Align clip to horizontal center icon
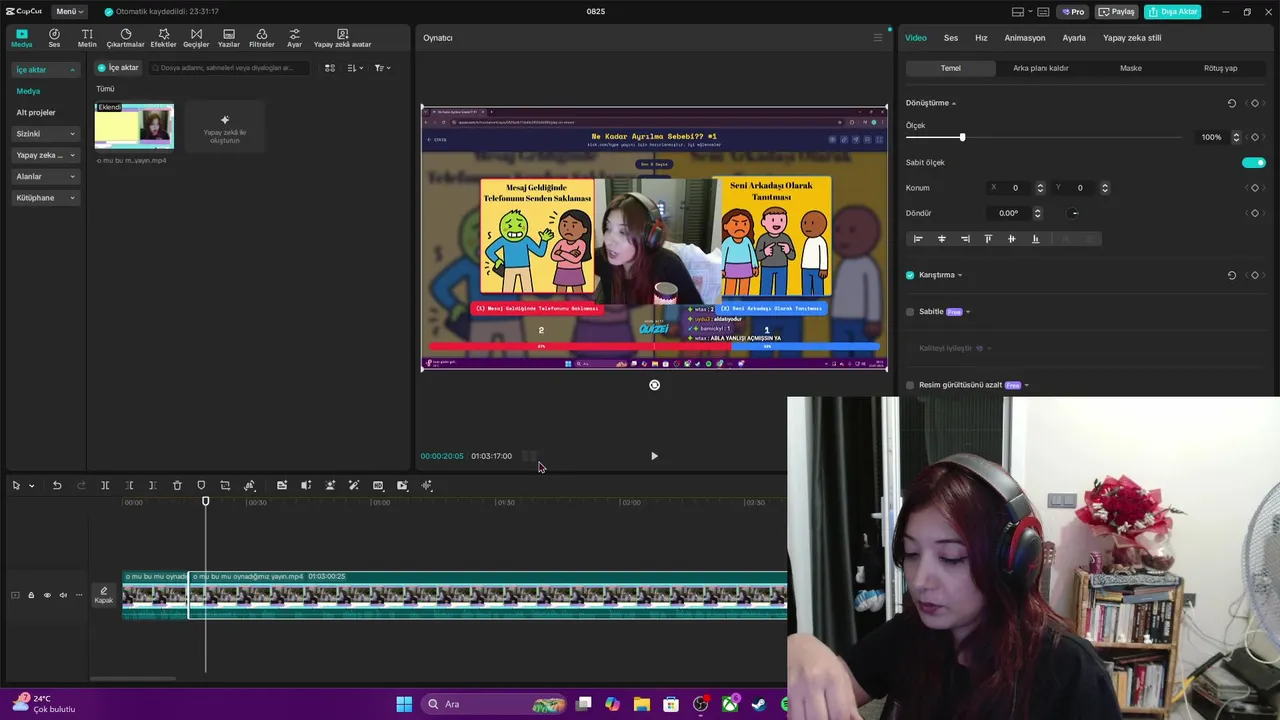This screenshot has width=1280, height=720. (x=941, y=239)
